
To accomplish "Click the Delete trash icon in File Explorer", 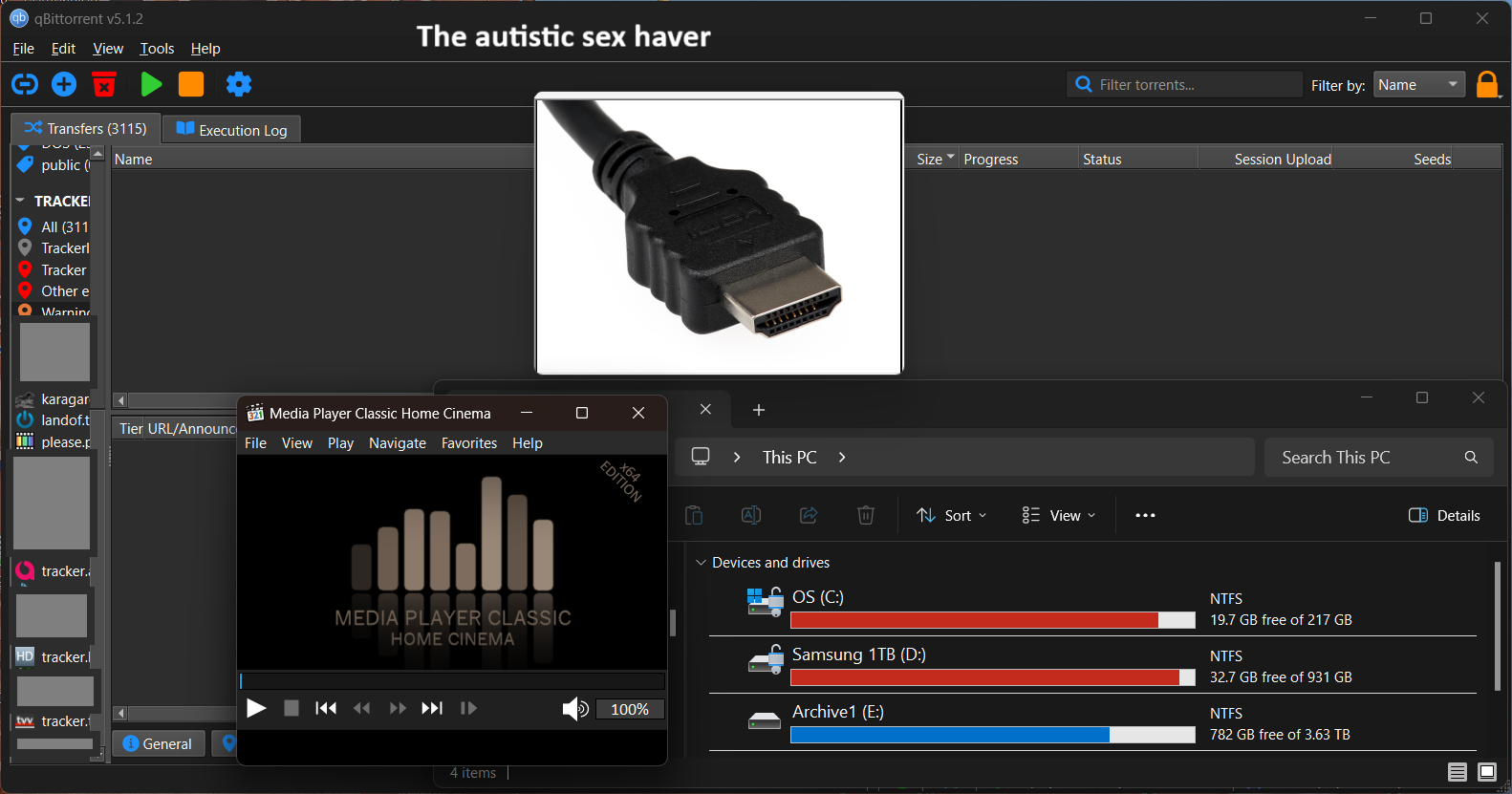I will 866,515.
